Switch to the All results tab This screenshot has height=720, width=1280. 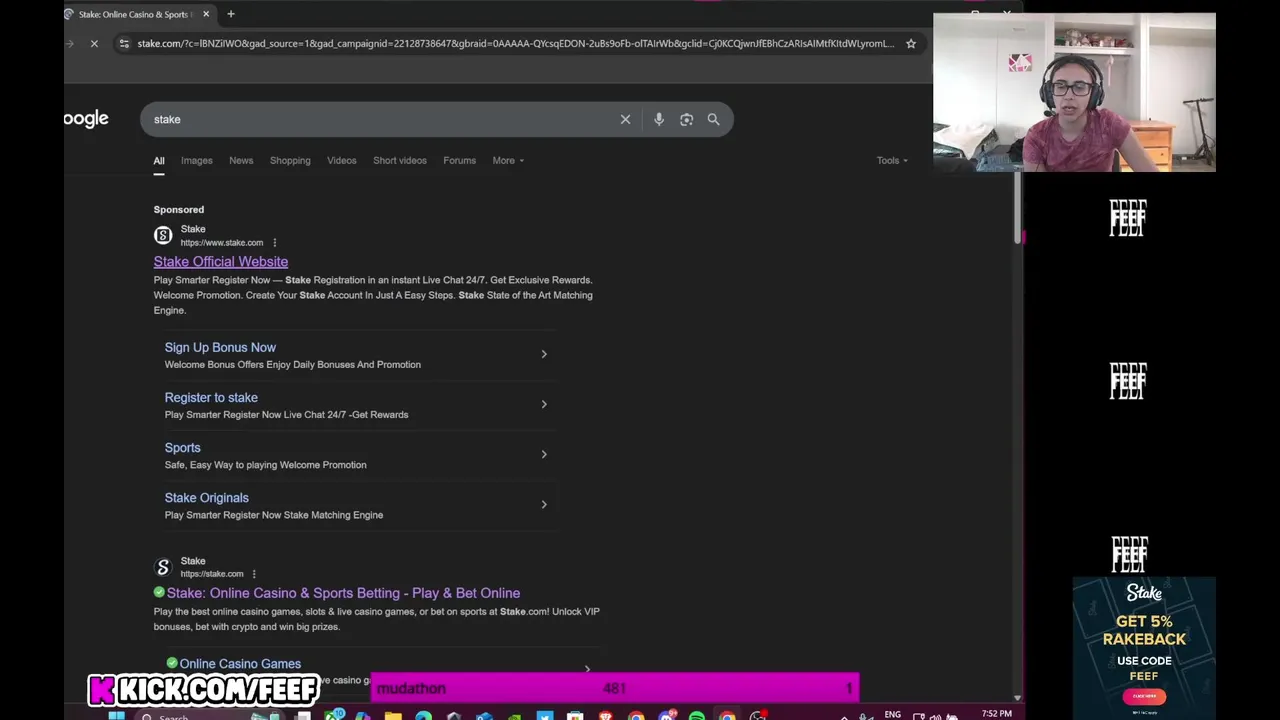coord(159,160)
